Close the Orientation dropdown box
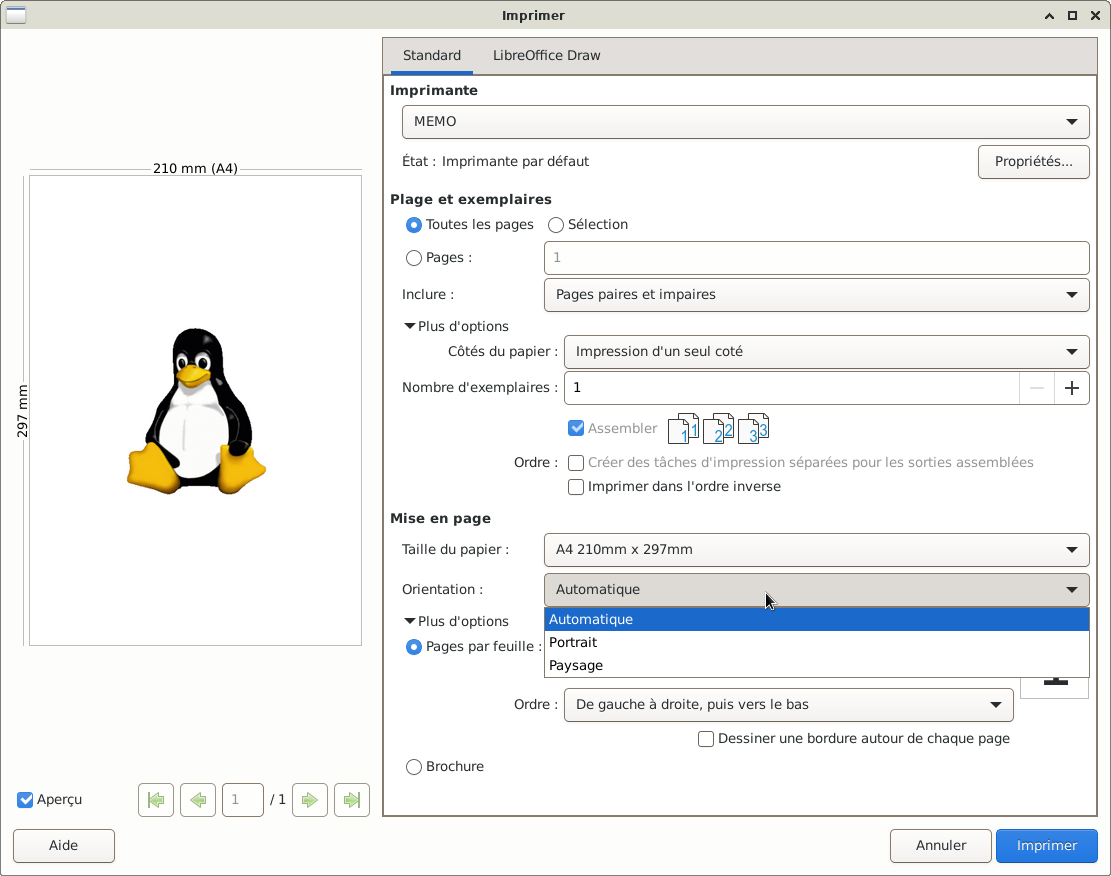Viewport: 1111px width, 876px height. point(816,590)
